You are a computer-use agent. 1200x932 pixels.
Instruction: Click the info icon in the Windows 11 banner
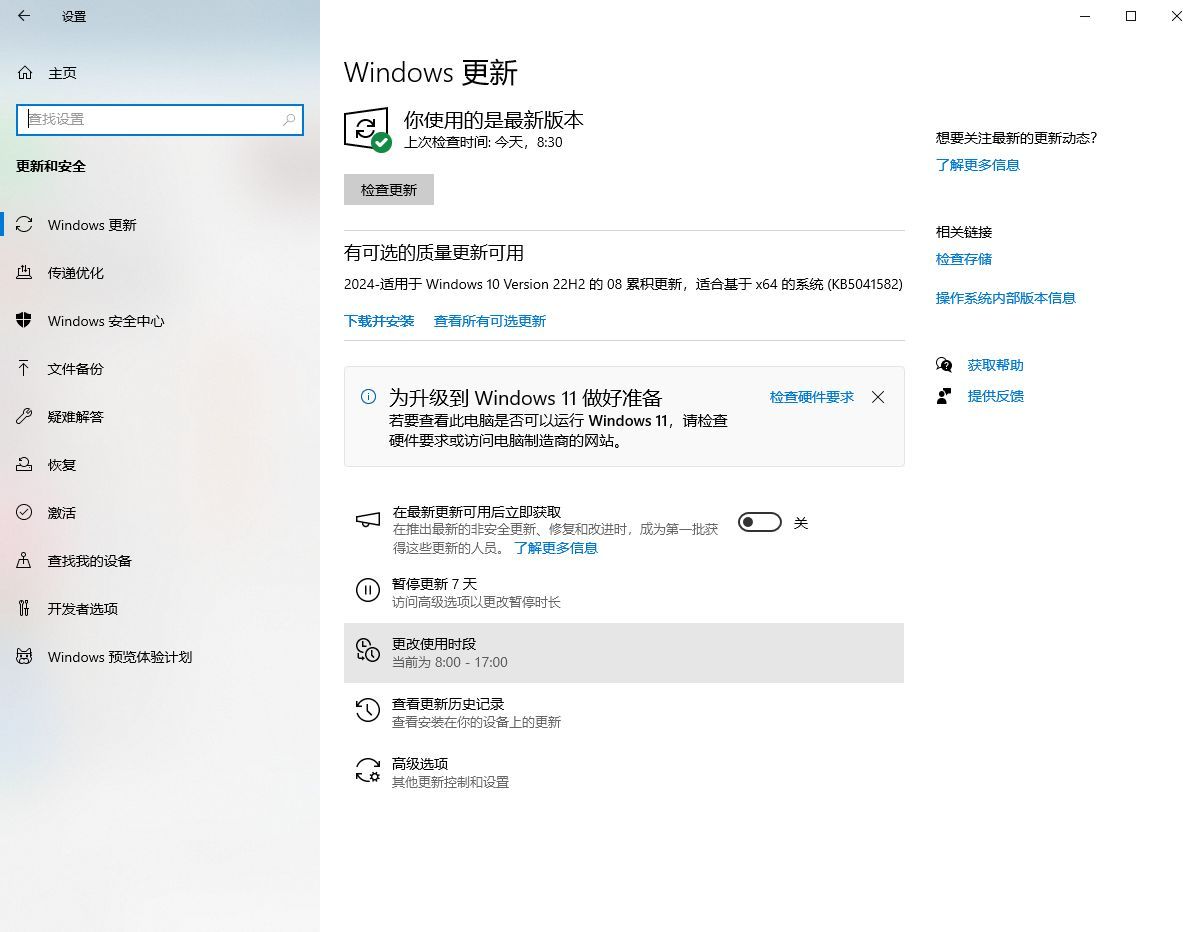pyautogui.click(x=368, y=397)
